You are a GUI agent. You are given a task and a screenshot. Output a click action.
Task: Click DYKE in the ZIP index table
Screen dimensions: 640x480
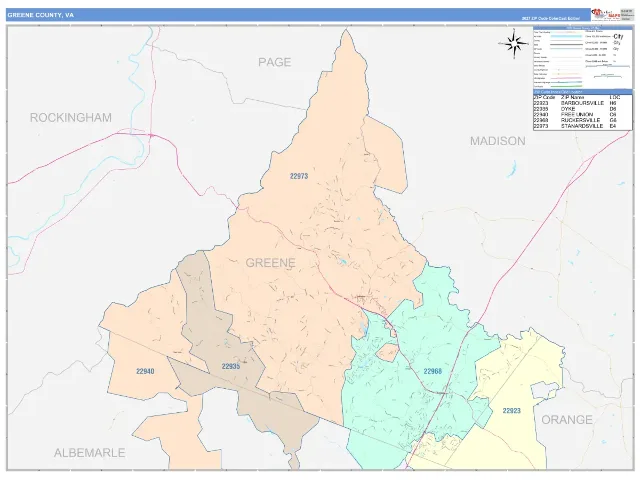click(568, 109)
